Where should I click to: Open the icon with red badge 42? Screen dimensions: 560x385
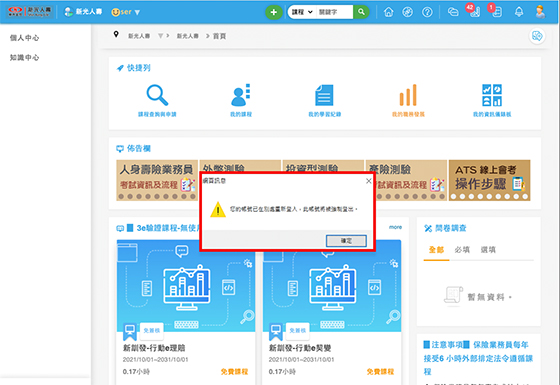[x=474, y=11]
